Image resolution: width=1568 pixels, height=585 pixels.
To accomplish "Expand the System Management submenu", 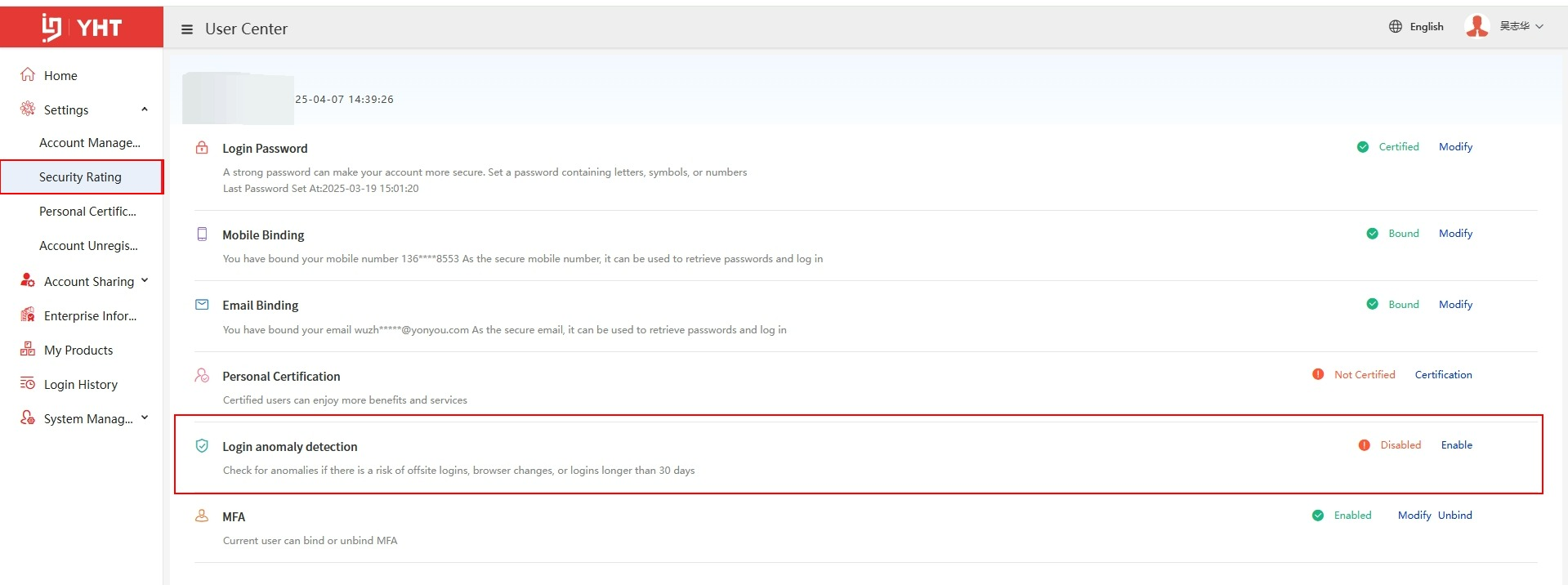I will [x=145, y=418].
